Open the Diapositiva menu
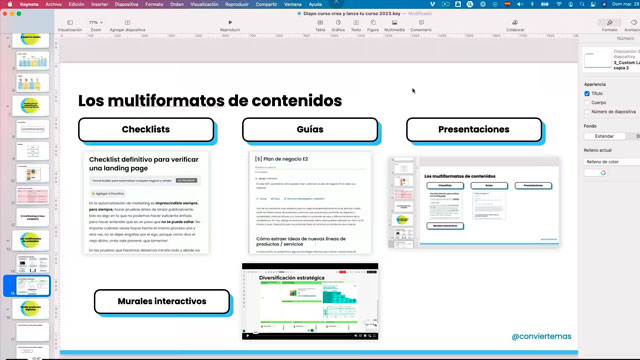The width and height of the screenshot is (640, 360). (126, 4)
